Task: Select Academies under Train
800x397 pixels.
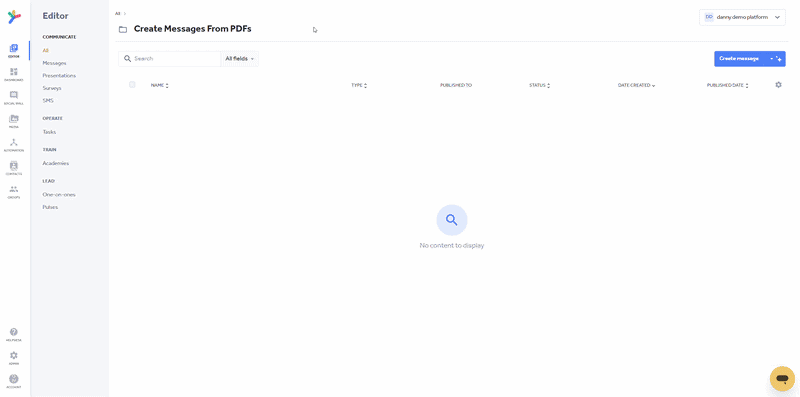Action: 56,163
